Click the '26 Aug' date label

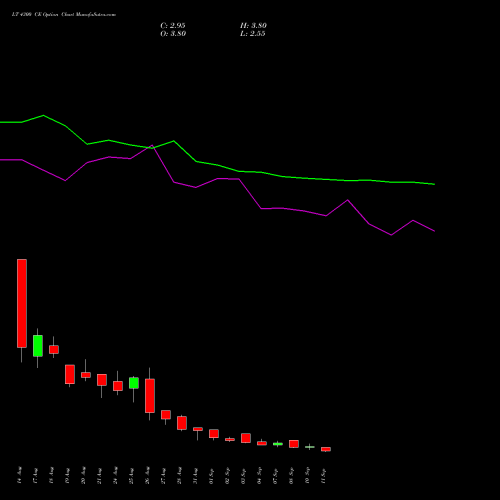pyautogui.click(x=147, y=475)
